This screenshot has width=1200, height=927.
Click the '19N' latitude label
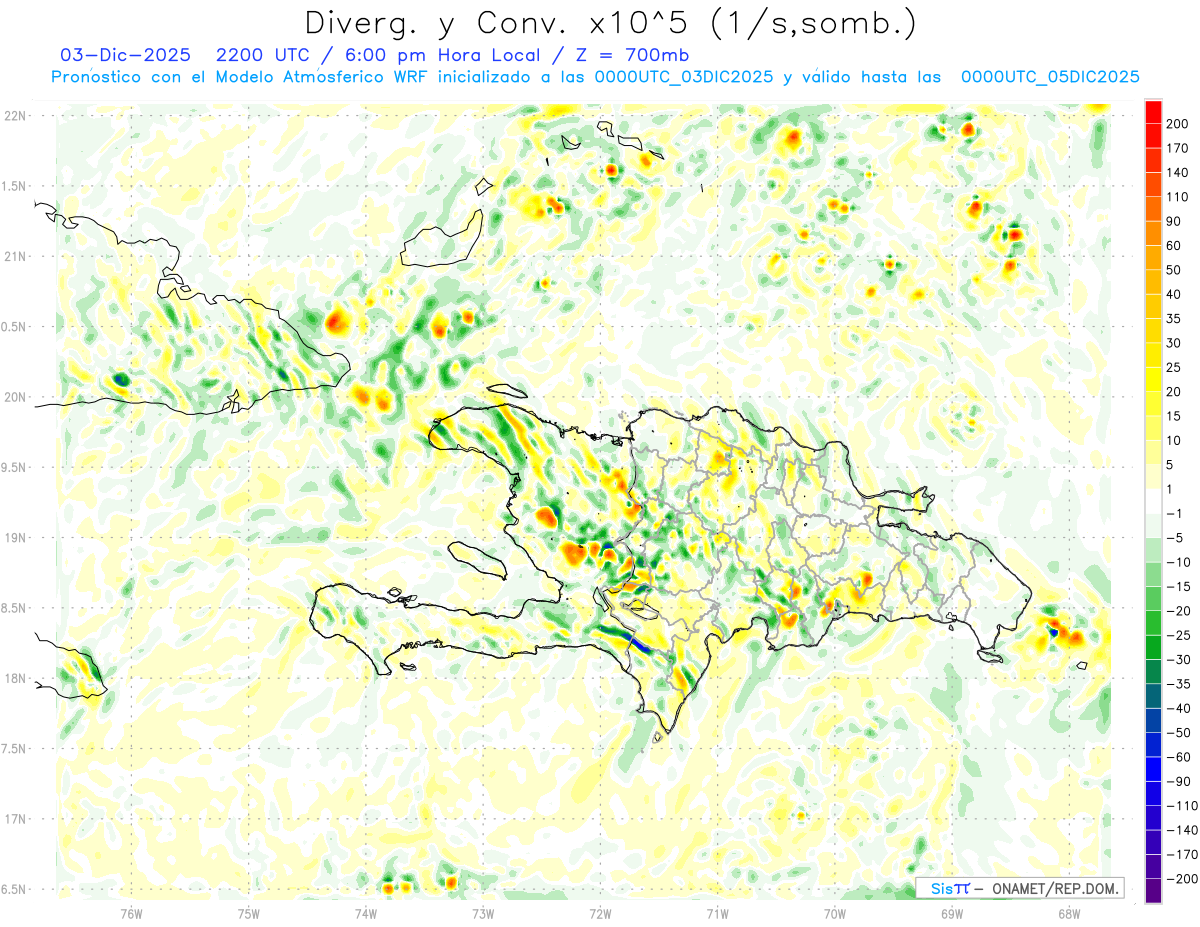[15, 538]
